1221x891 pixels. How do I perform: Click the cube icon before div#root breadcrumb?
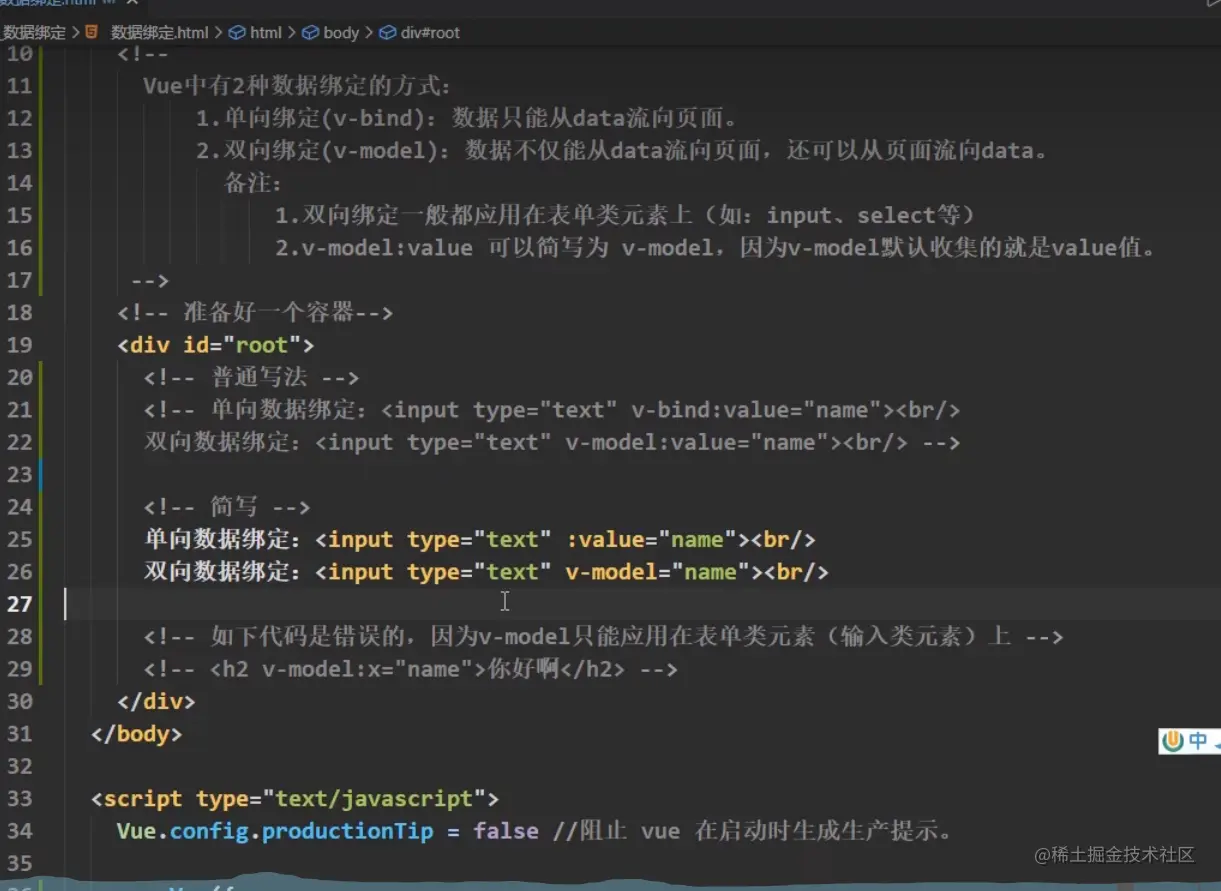(x=388, y=32)
